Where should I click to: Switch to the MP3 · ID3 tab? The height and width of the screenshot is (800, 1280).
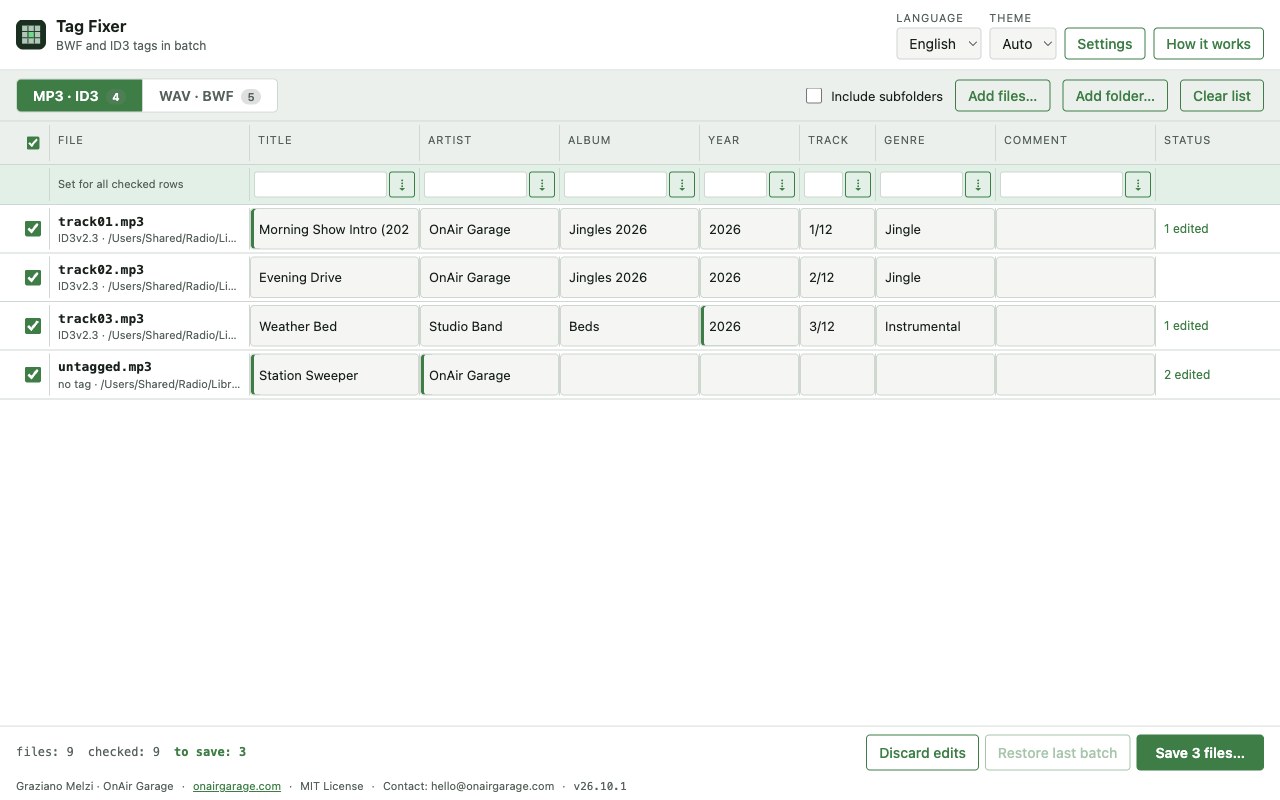[x=79, y=96]
